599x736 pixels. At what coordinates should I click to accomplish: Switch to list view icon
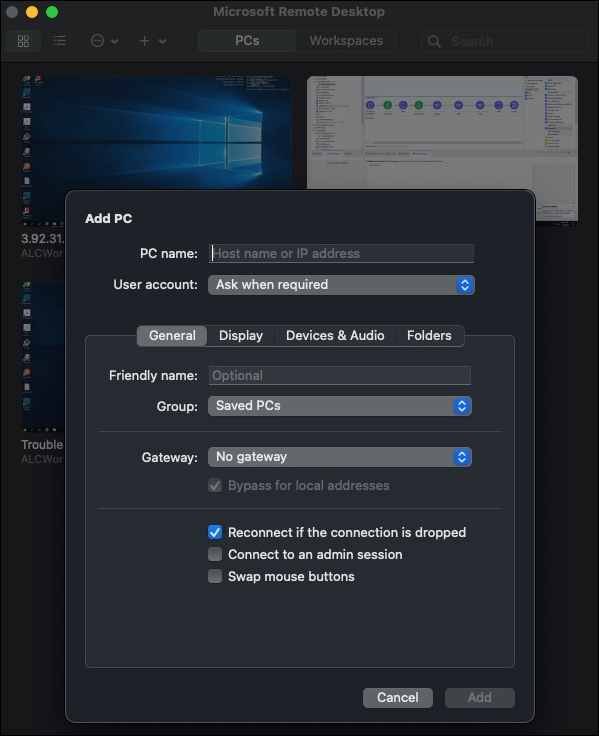point(60,41)
